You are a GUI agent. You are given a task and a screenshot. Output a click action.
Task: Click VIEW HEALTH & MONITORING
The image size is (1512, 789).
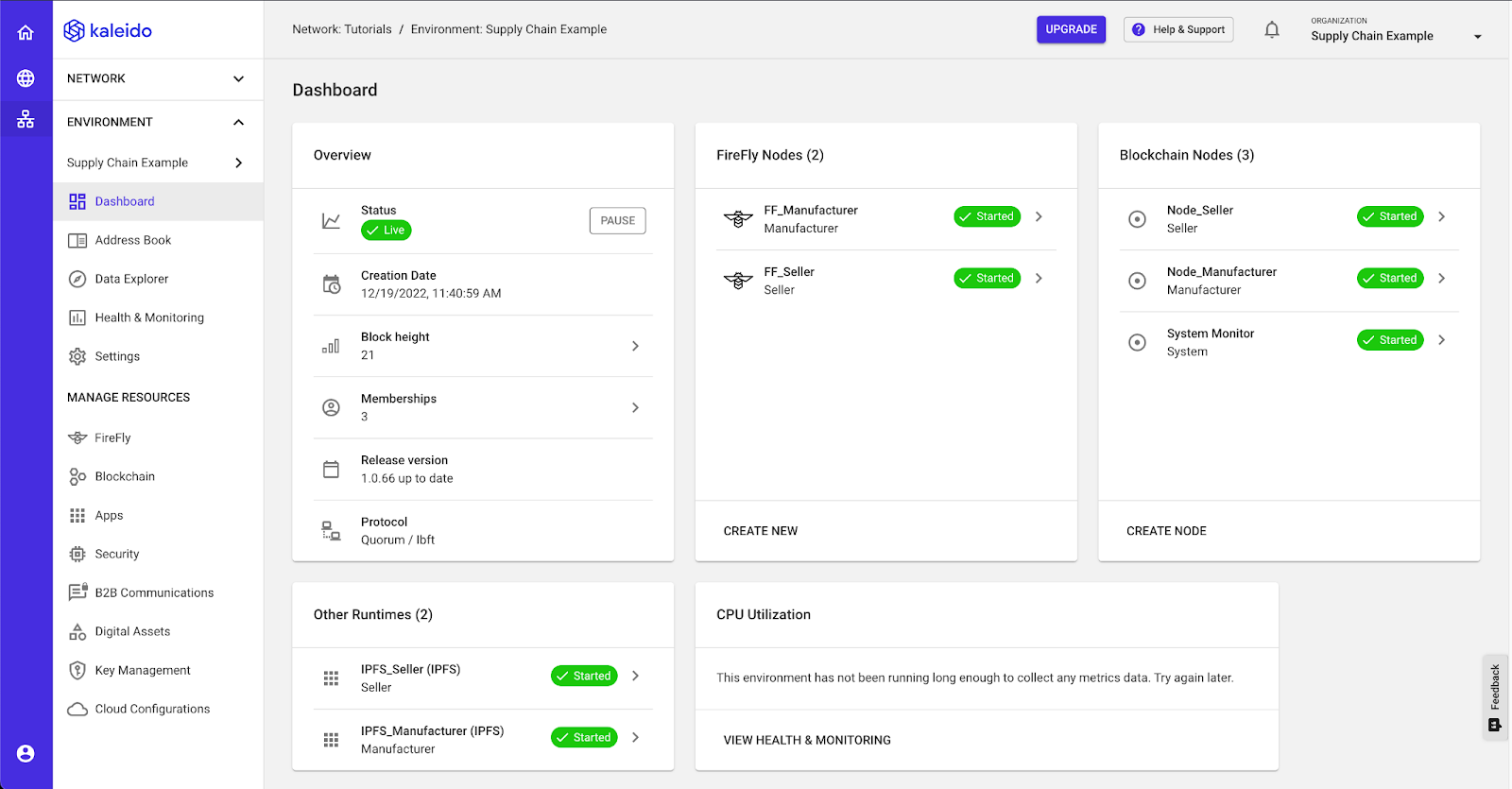click(x=807, y=740)
